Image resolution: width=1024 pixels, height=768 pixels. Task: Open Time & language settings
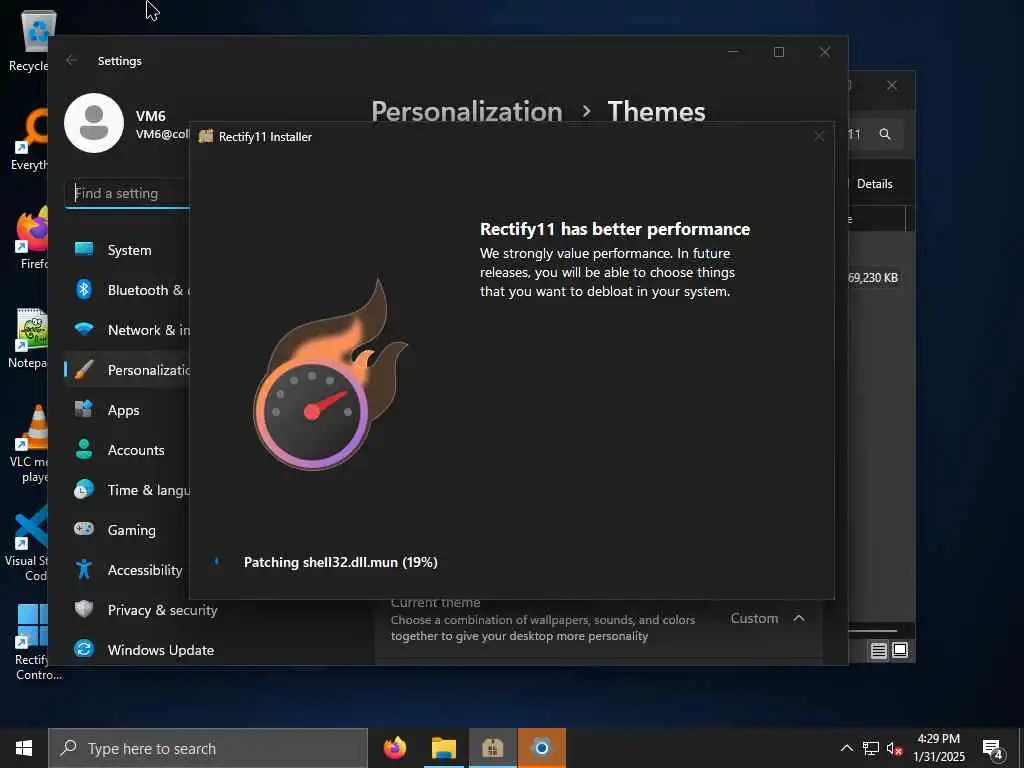click(x=127, y=490)
